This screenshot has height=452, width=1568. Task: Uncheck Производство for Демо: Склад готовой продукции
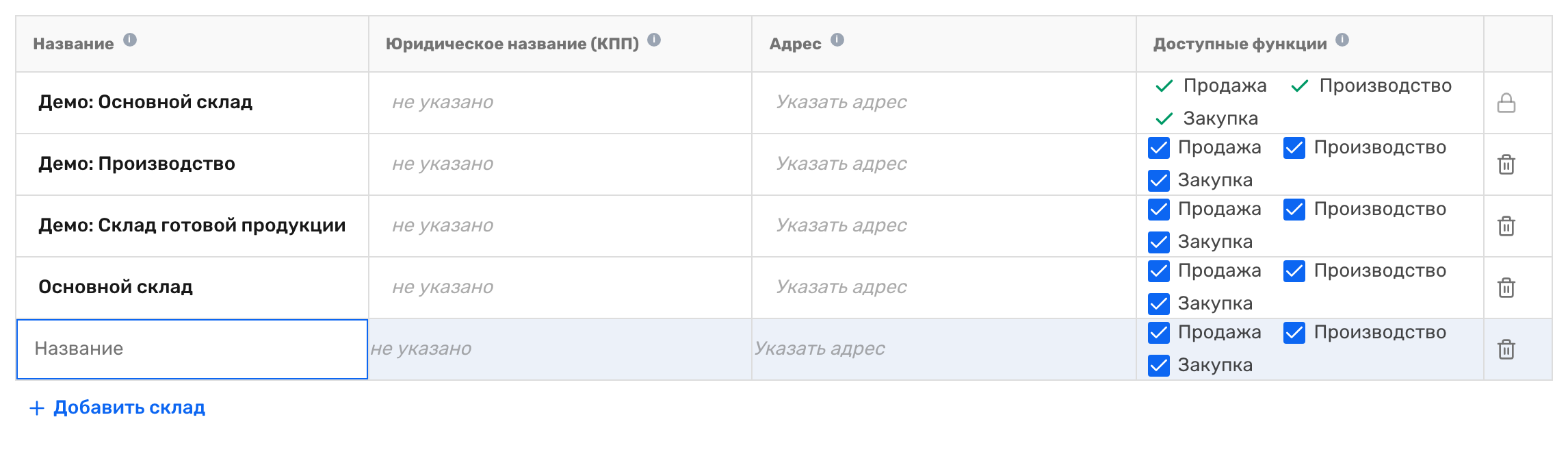[1294, 210]
